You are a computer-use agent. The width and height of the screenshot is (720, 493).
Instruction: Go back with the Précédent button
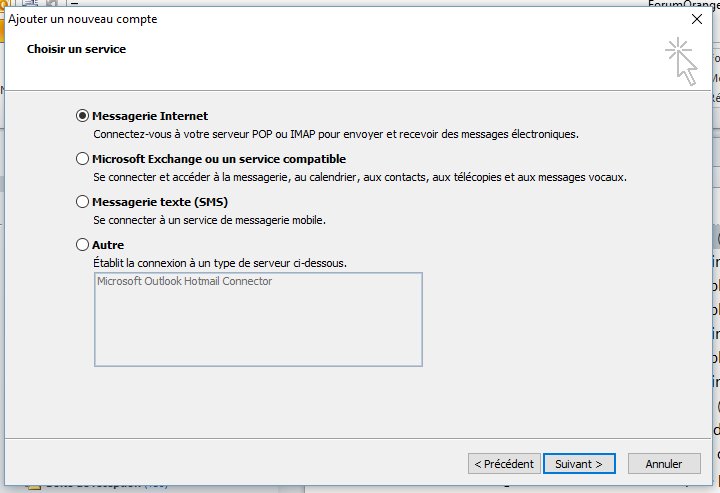(504, 464)
